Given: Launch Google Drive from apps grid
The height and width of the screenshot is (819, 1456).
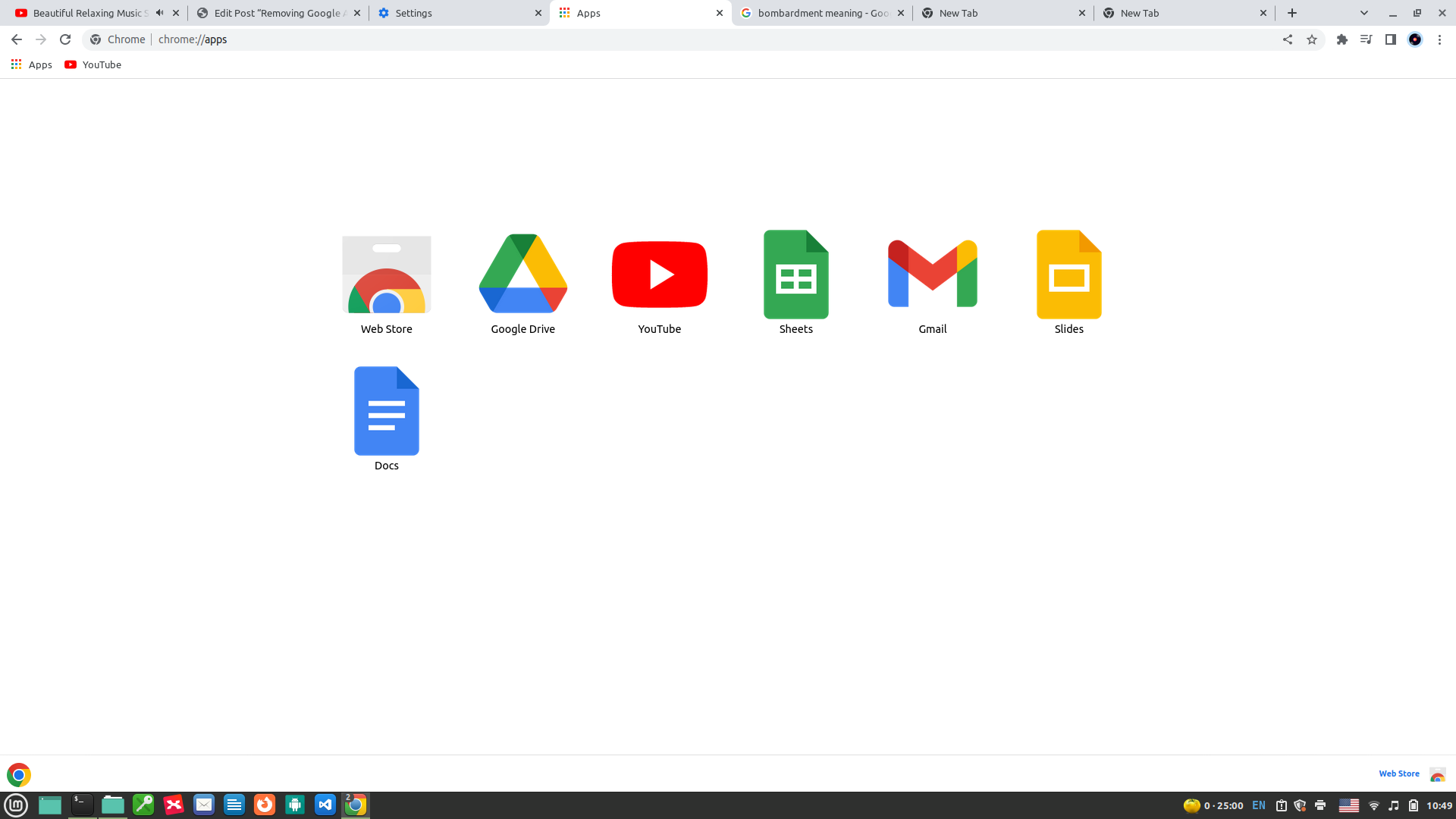Looking at the screenshot, I should 523,274.
